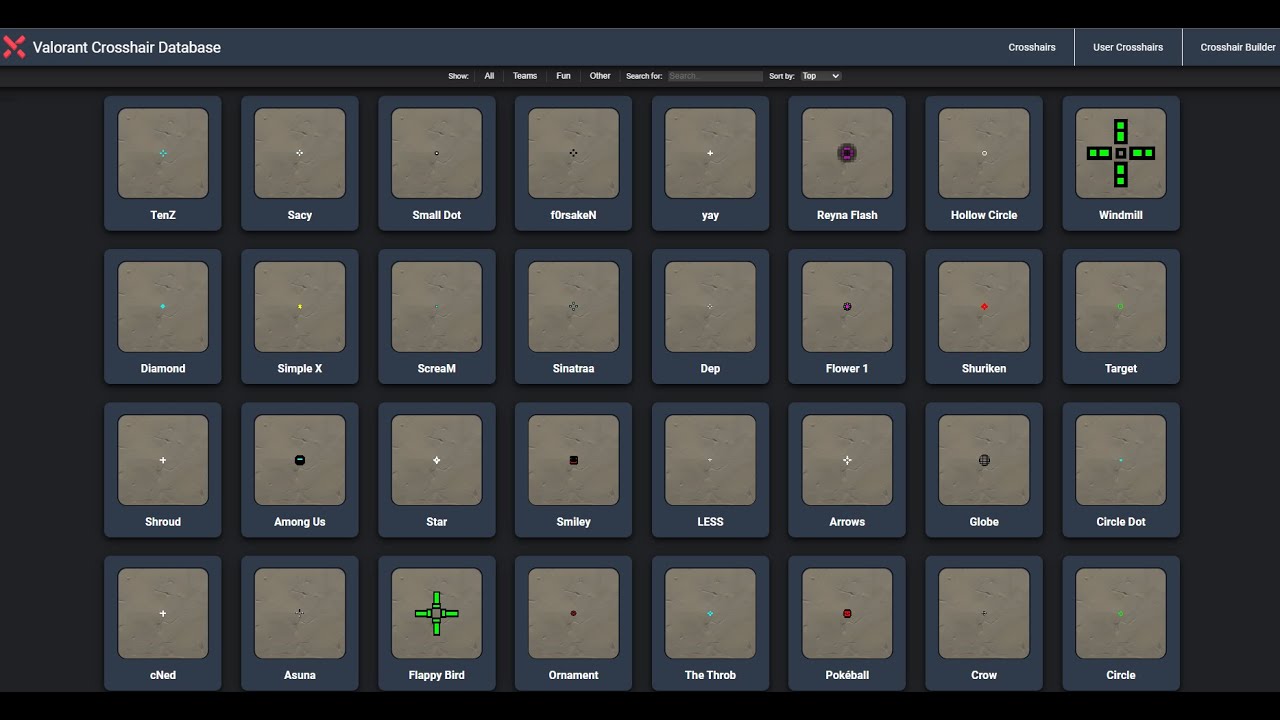Open the Among Us crosshair preview
Viewport: 1280px width, 720px height.
pyautogui.click(x=300, y=460)
